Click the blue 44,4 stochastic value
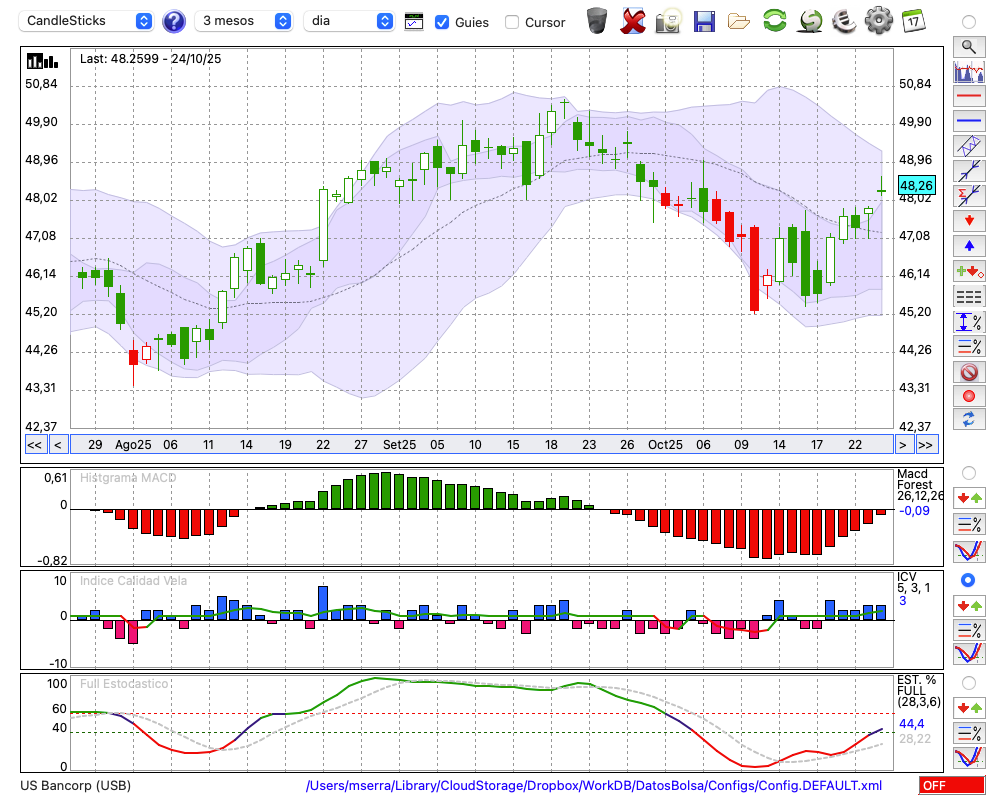The image size is (1000, 800). [x=911, y=723]
